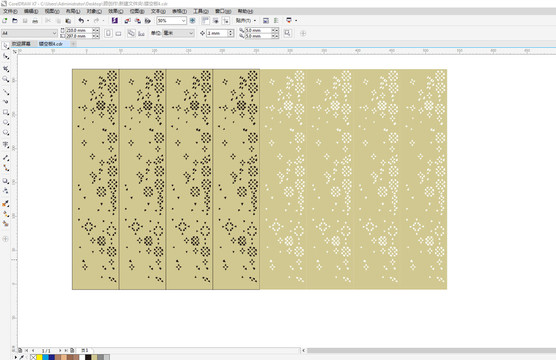Expand the application launcher dropdown arrow

tap(296, 21)
